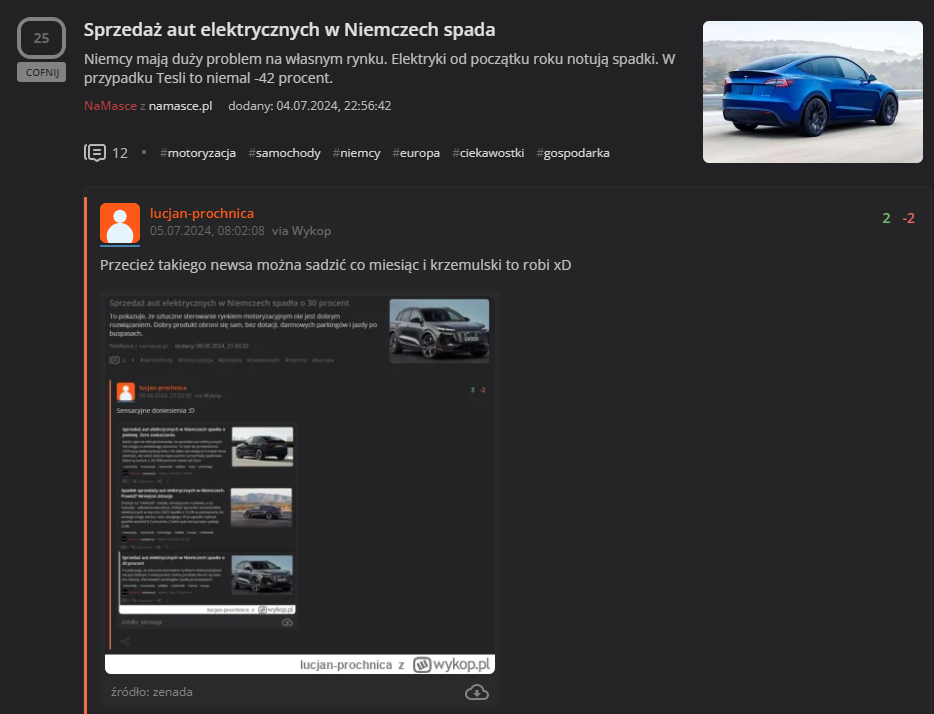Open the #europa tag

tap(416, 153)
